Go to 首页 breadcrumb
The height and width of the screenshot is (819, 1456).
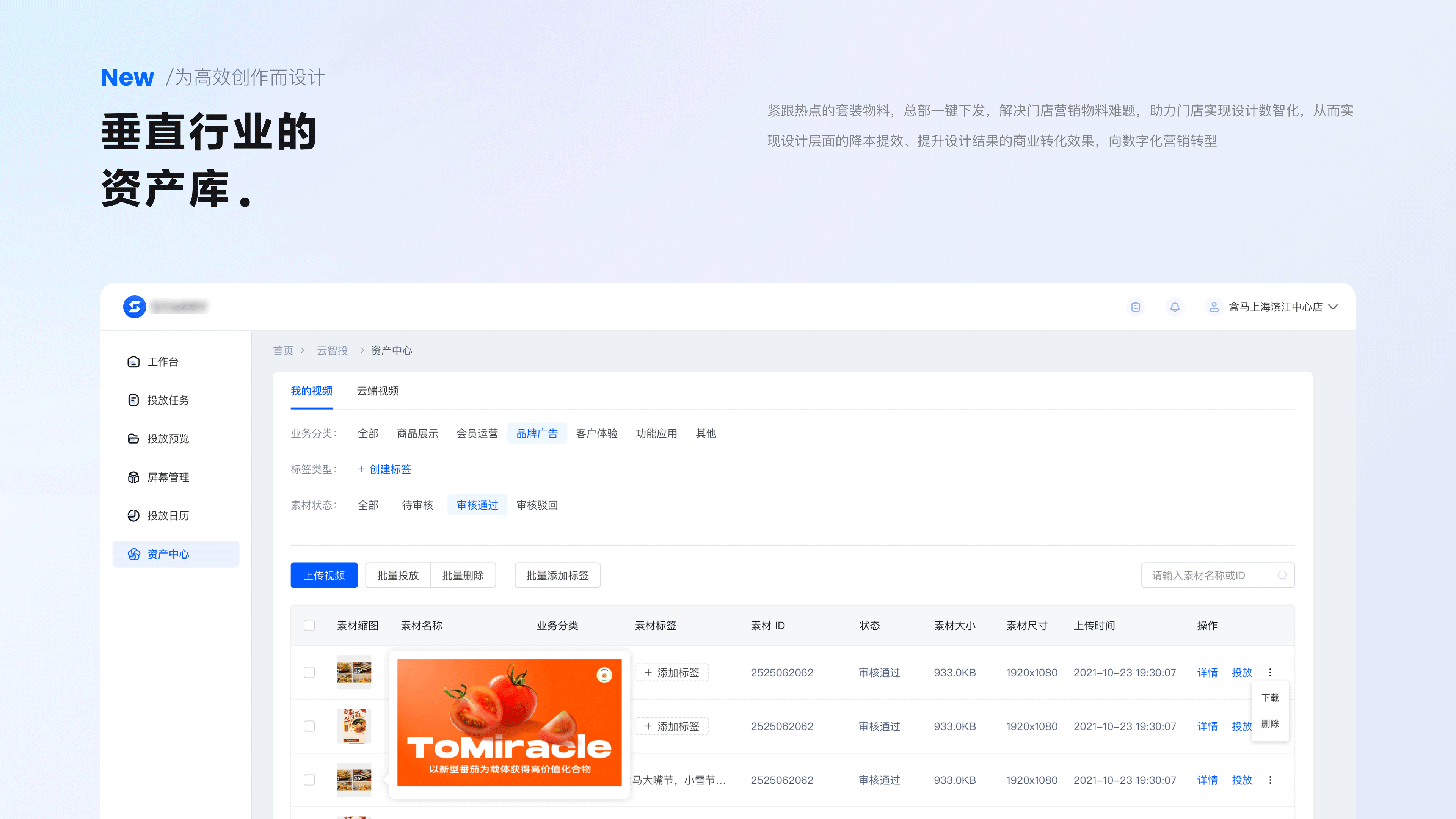(x=282, y=350)
